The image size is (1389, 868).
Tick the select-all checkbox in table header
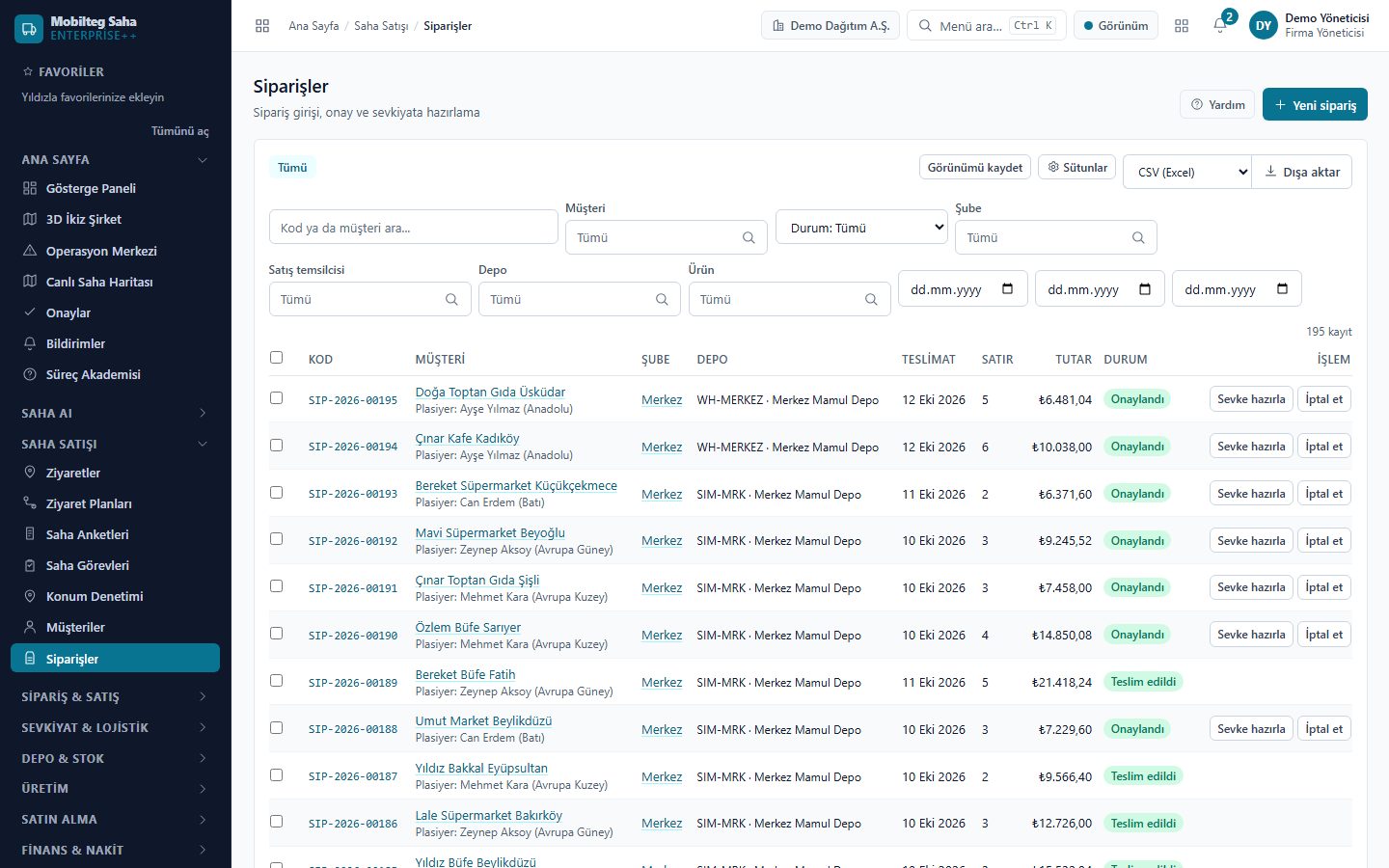pos(277,358)
